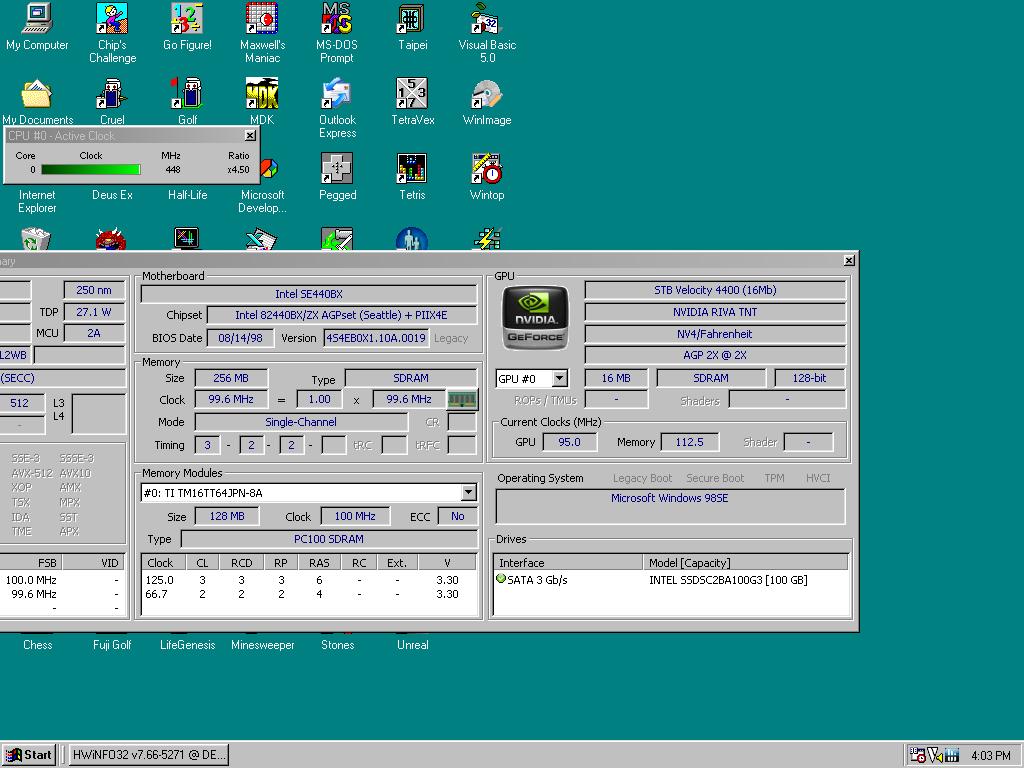Click the Start button

[29, 755]
